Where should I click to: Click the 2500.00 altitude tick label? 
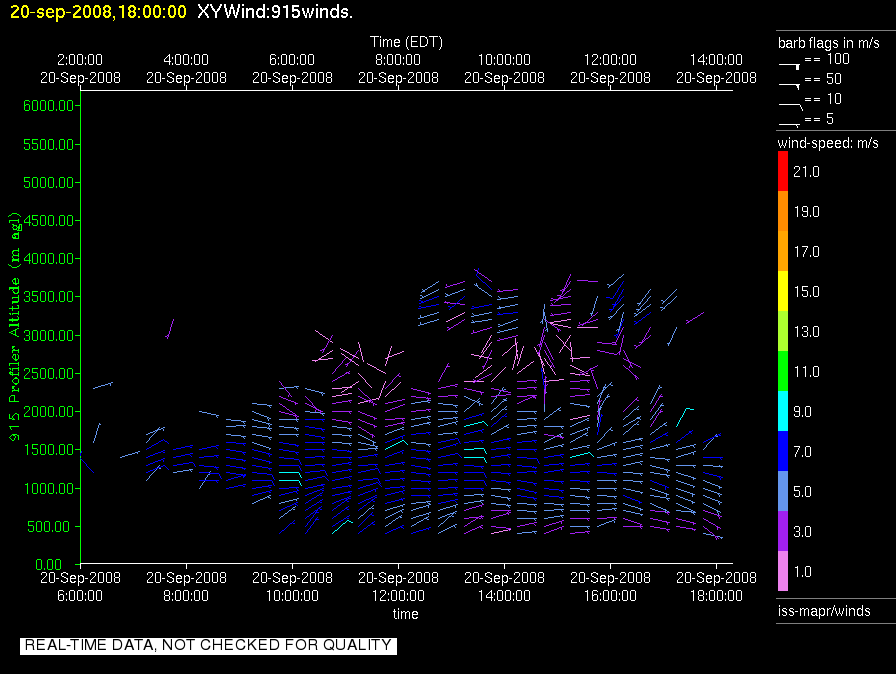[x=49, y=374]
